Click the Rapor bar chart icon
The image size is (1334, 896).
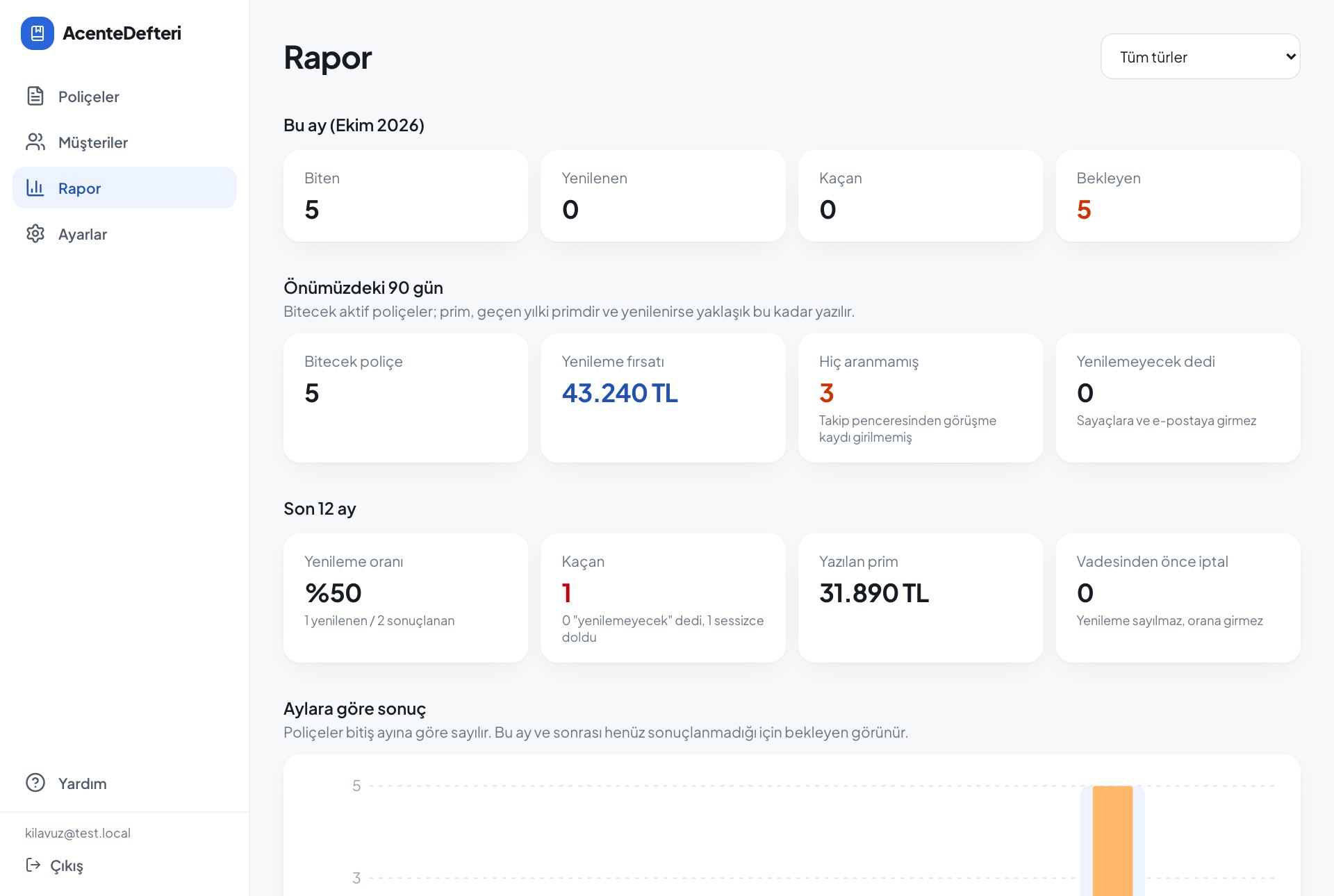(x=35, y=188)
